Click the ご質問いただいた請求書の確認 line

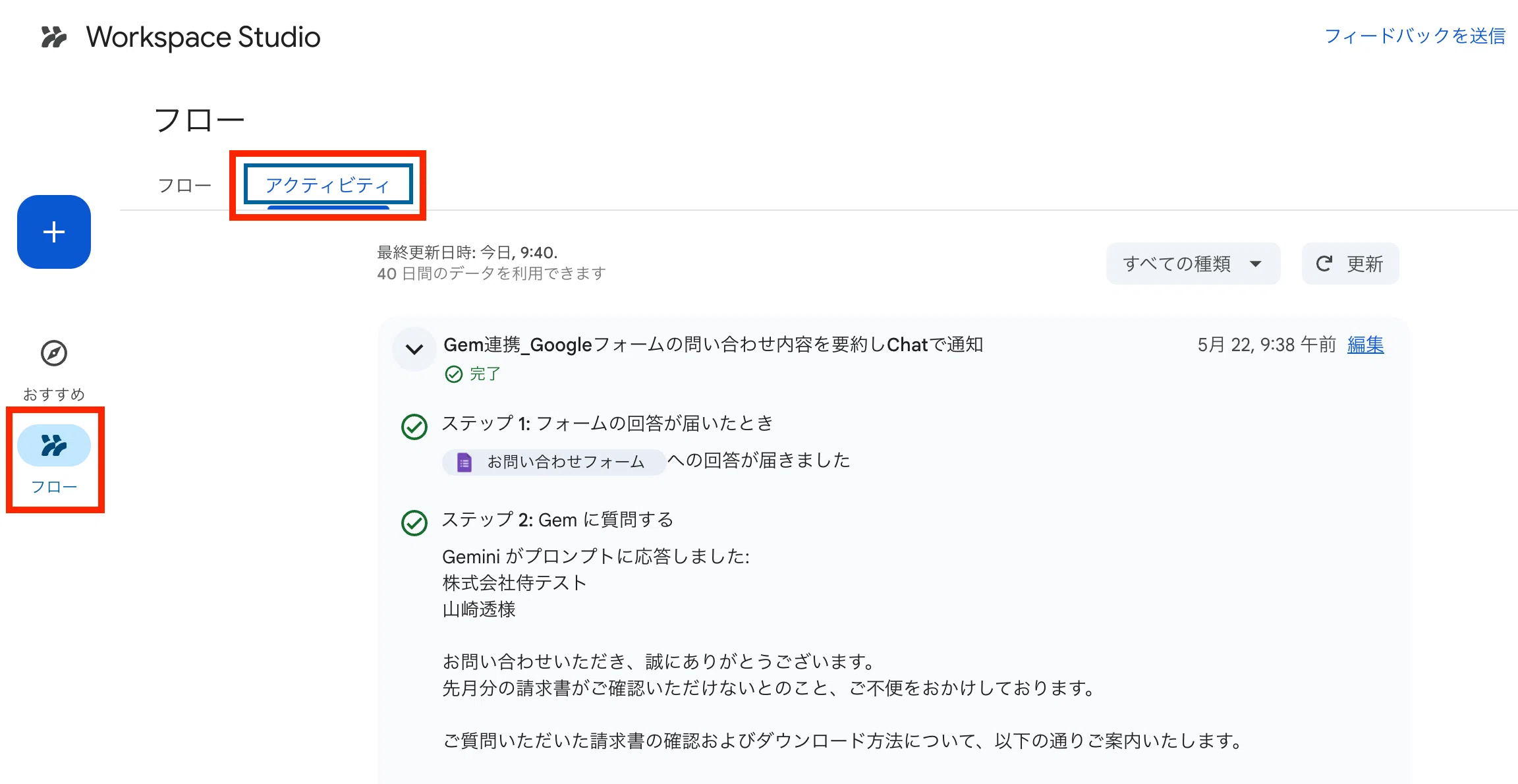click(842, 741)
